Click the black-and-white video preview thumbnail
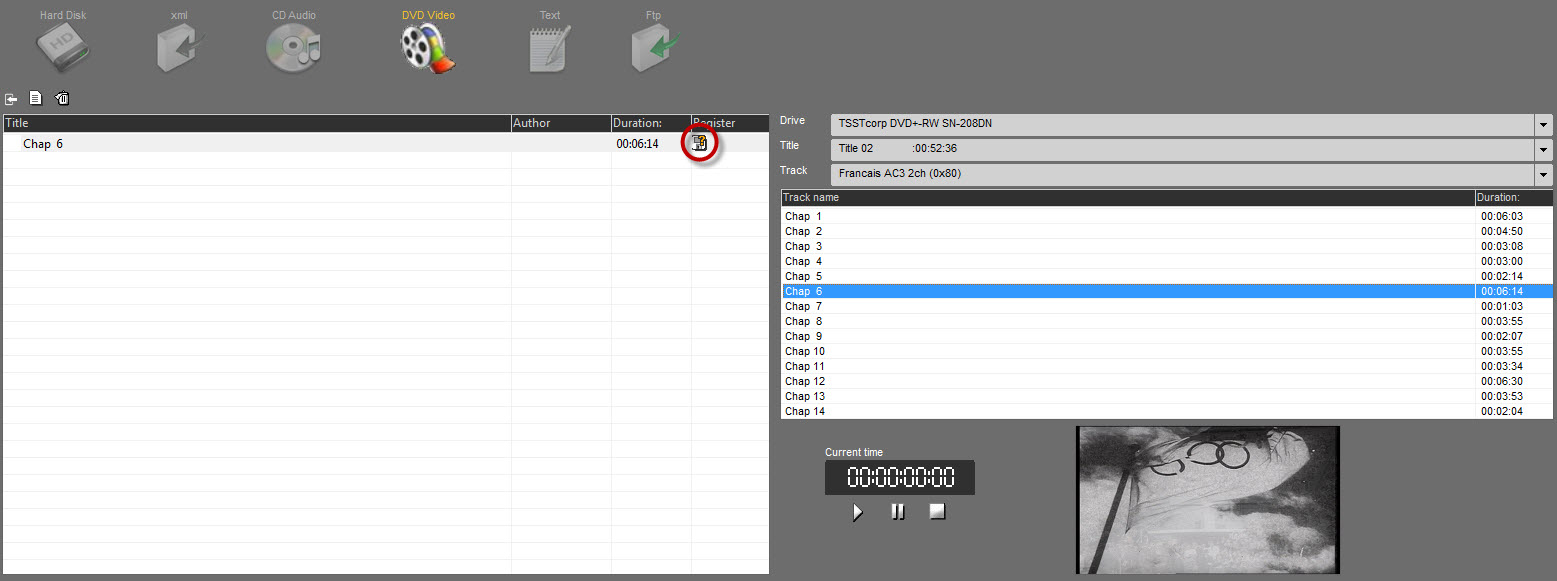Screen dimensions: 1557x581 (1207, 500)
